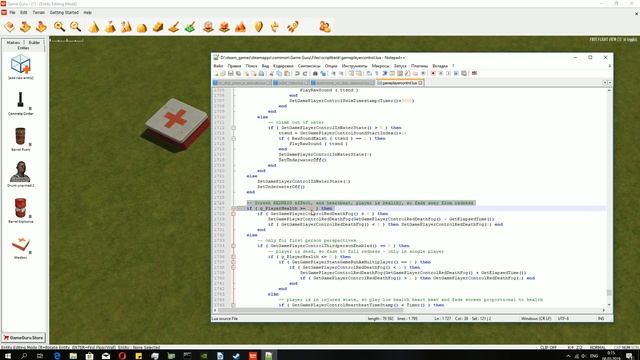Screen dimensions: 640x360
Task: Click Notepad++ Undo arrow icon
Action: pyautogui.click(x=297, y=73)
